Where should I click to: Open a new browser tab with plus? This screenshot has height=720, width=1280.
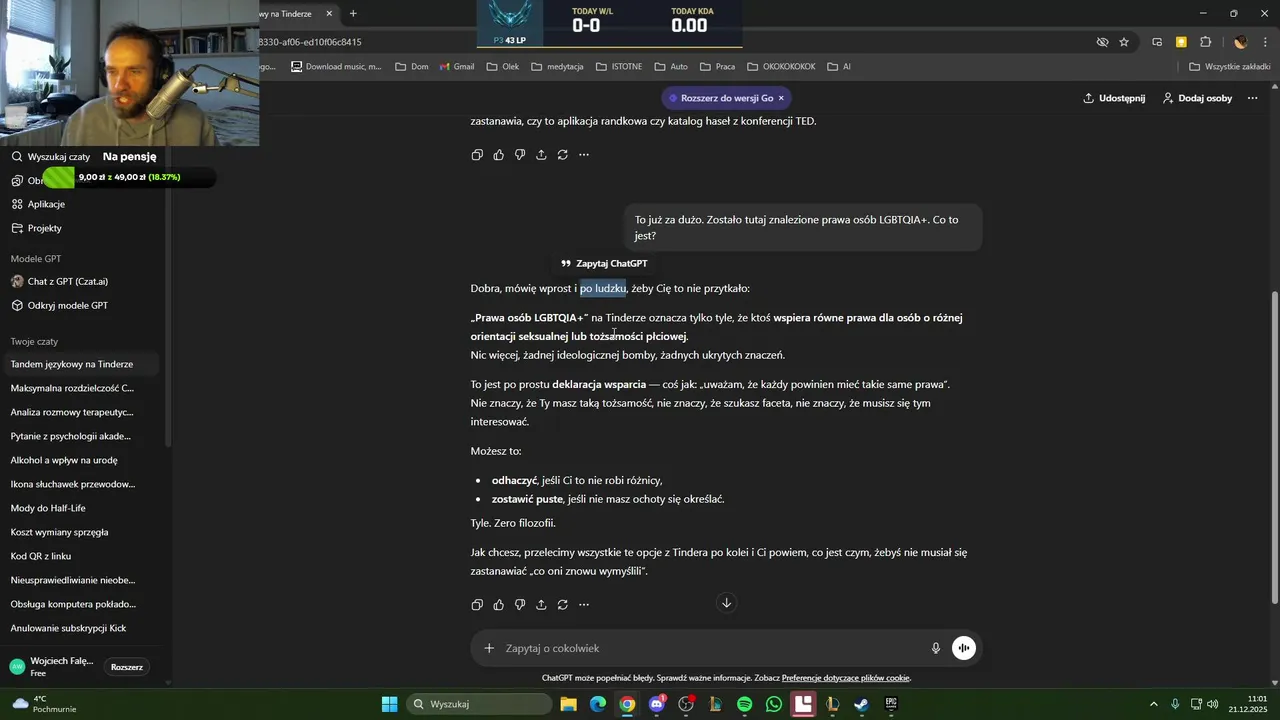tap(353, 14)
